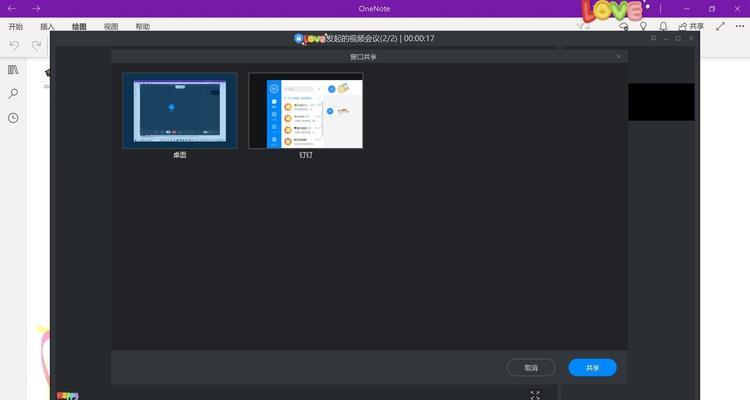Open the 插入 tab in OneNote
This screenshot has height=400, width=750.
coord(47,26)
